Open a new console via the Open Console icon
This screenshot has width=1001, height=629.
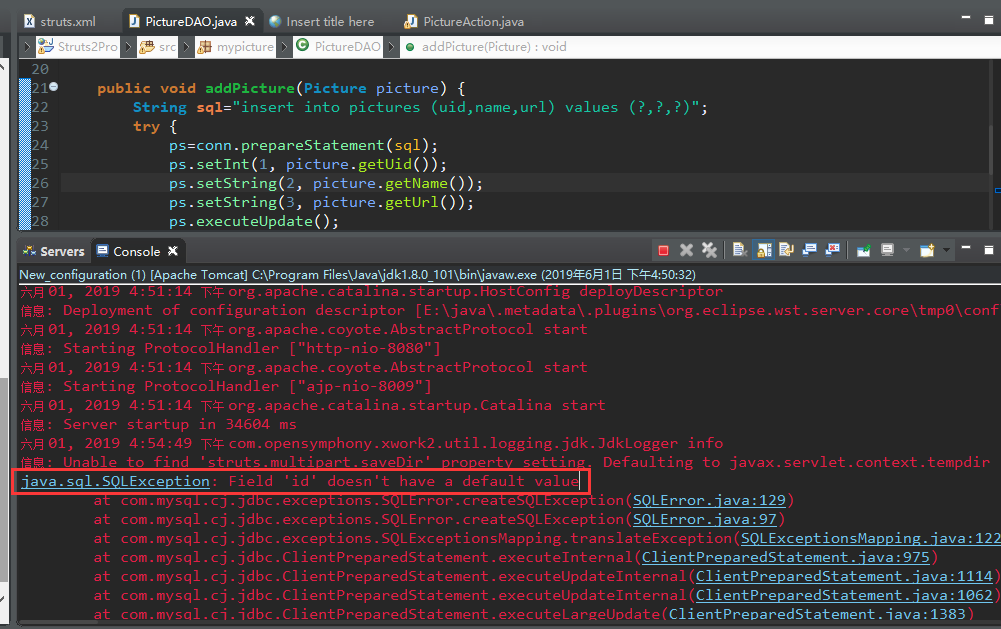[x=927, y=250]
